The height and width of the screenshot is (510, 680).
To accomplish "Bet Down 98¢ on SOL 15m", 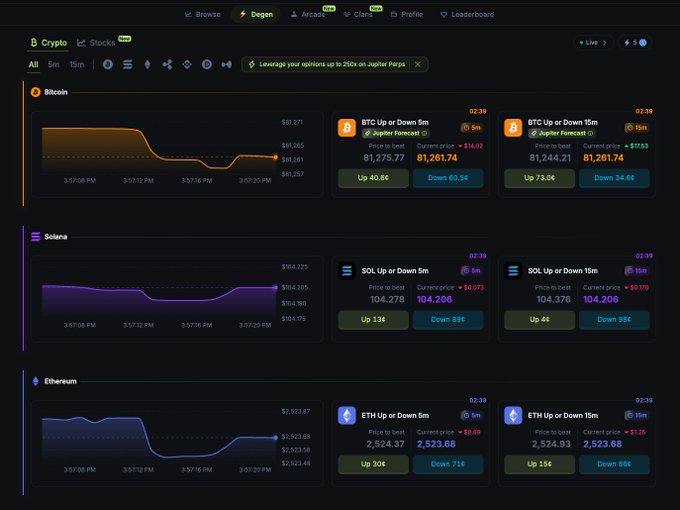I will (614, 320).
